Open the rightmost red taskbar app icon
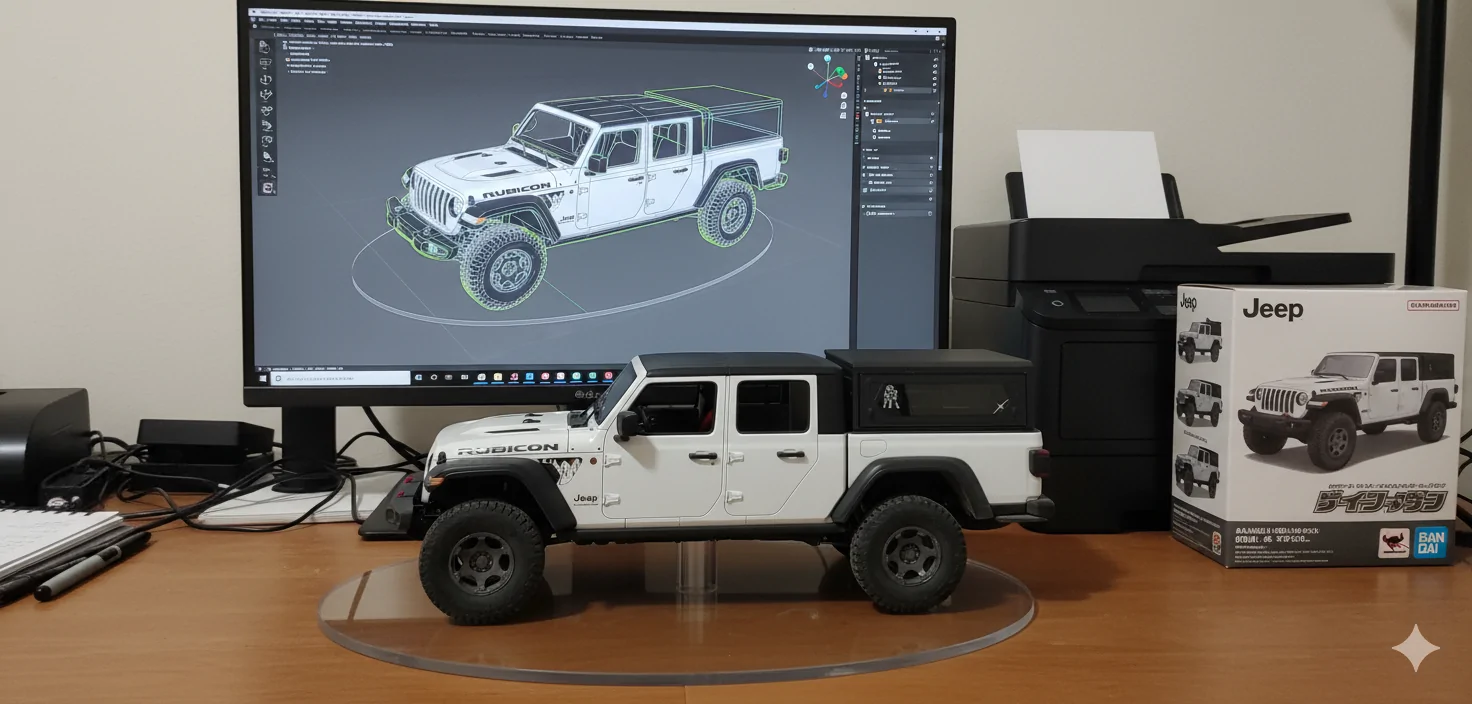Screen dimensions: 1472x704 pos(608,375)
